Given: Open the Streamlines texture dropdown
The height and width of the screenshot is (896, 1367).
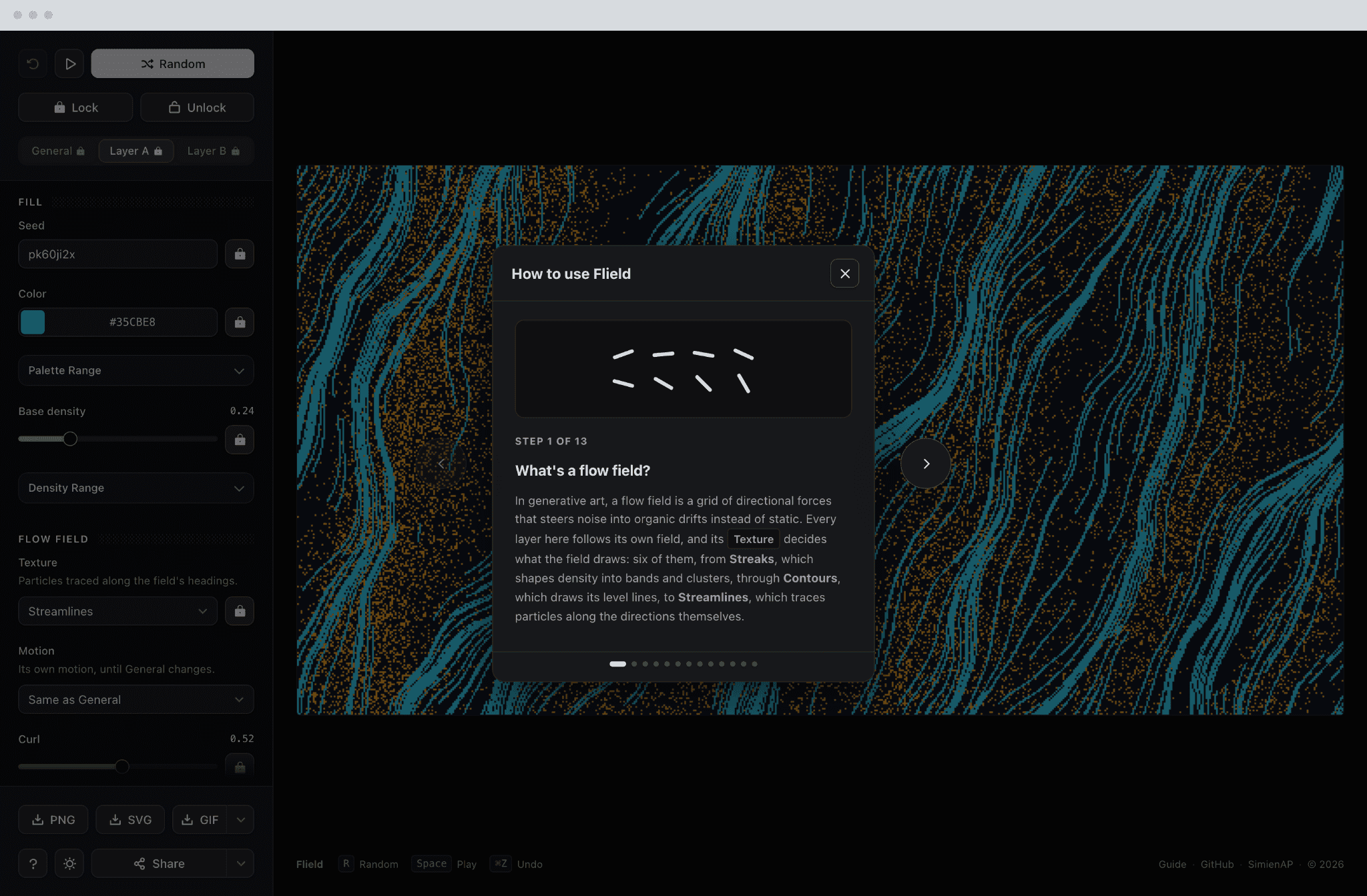Looking at the screenshot, I should coord(117,611).
